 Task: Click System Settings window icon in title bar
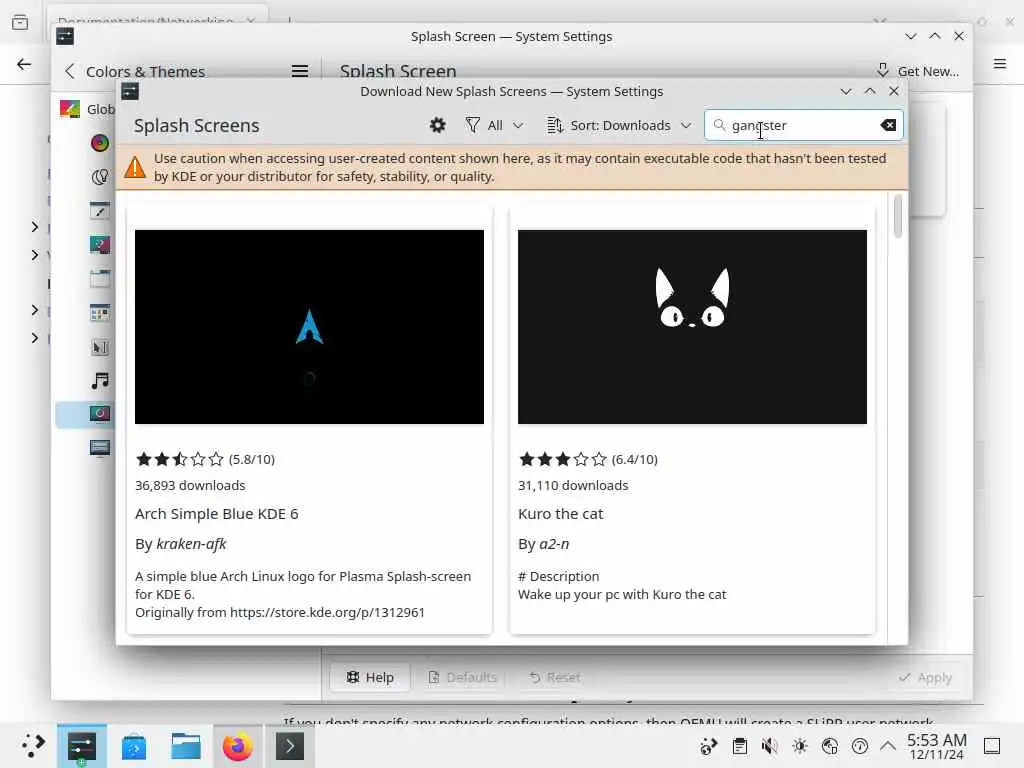65,37
